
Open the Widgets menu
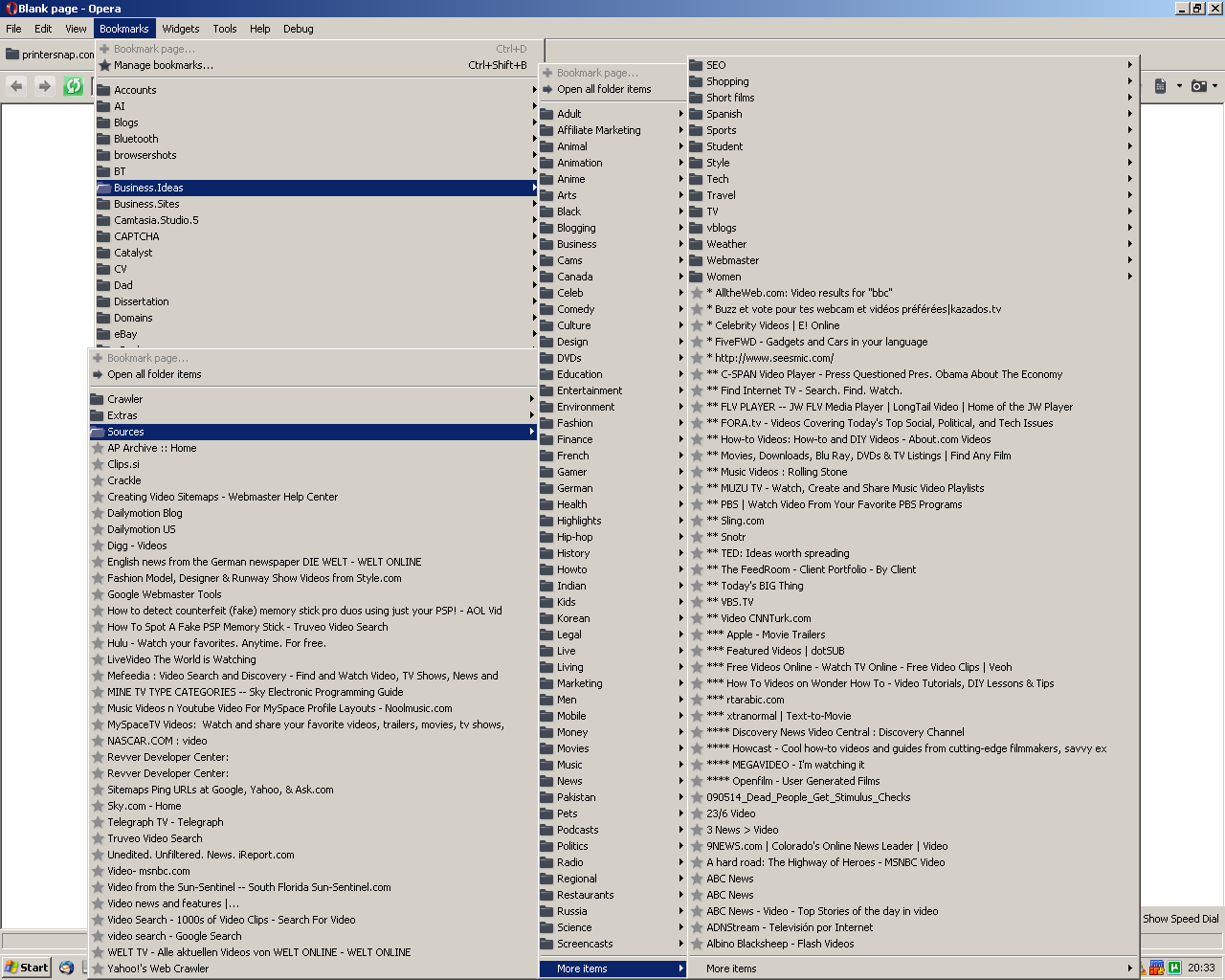click(x=180, y=29)
